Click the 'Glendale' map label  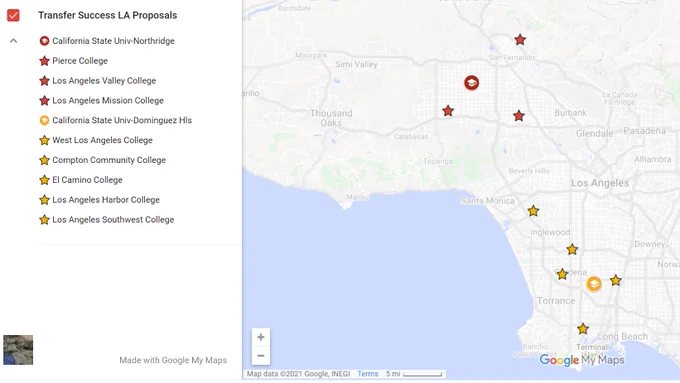click(x=594, y=134)
